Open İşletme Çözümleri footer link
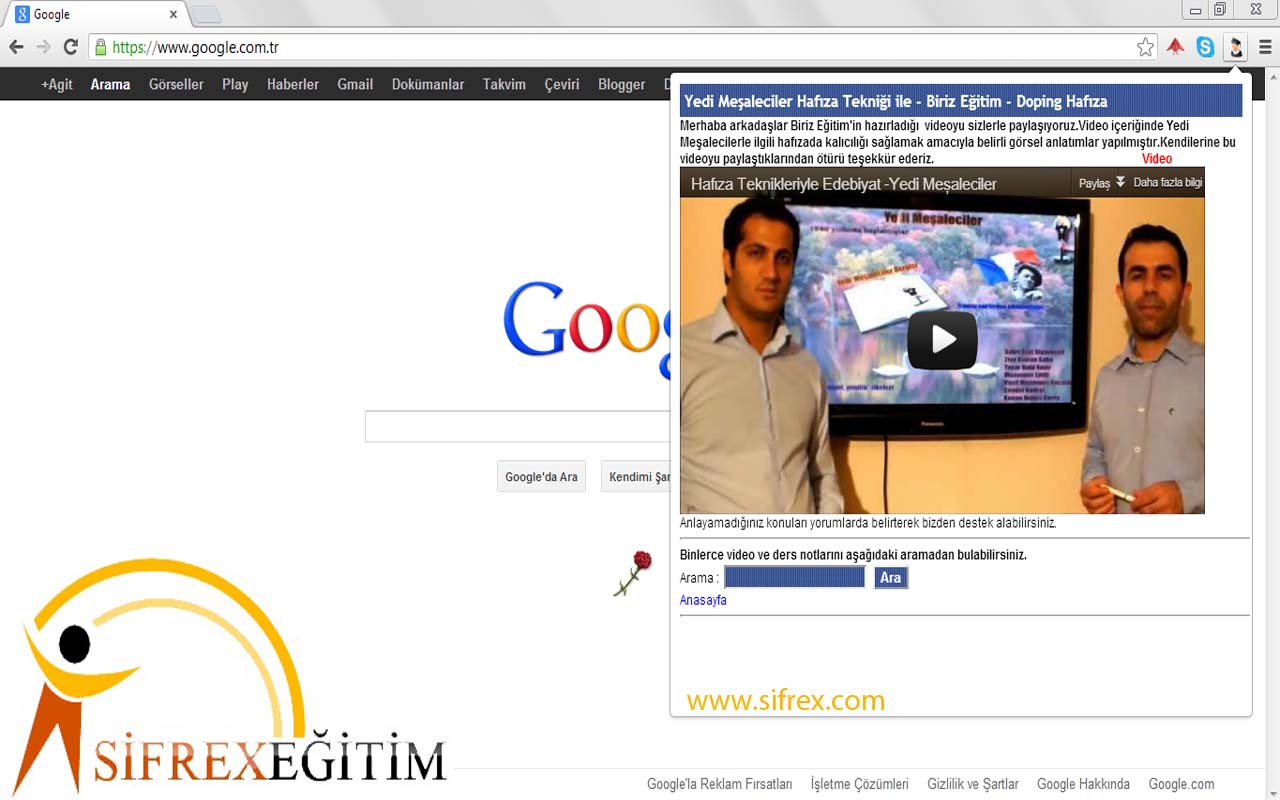This screenshot has height=800, width=1280. click(x=860, y=784)
